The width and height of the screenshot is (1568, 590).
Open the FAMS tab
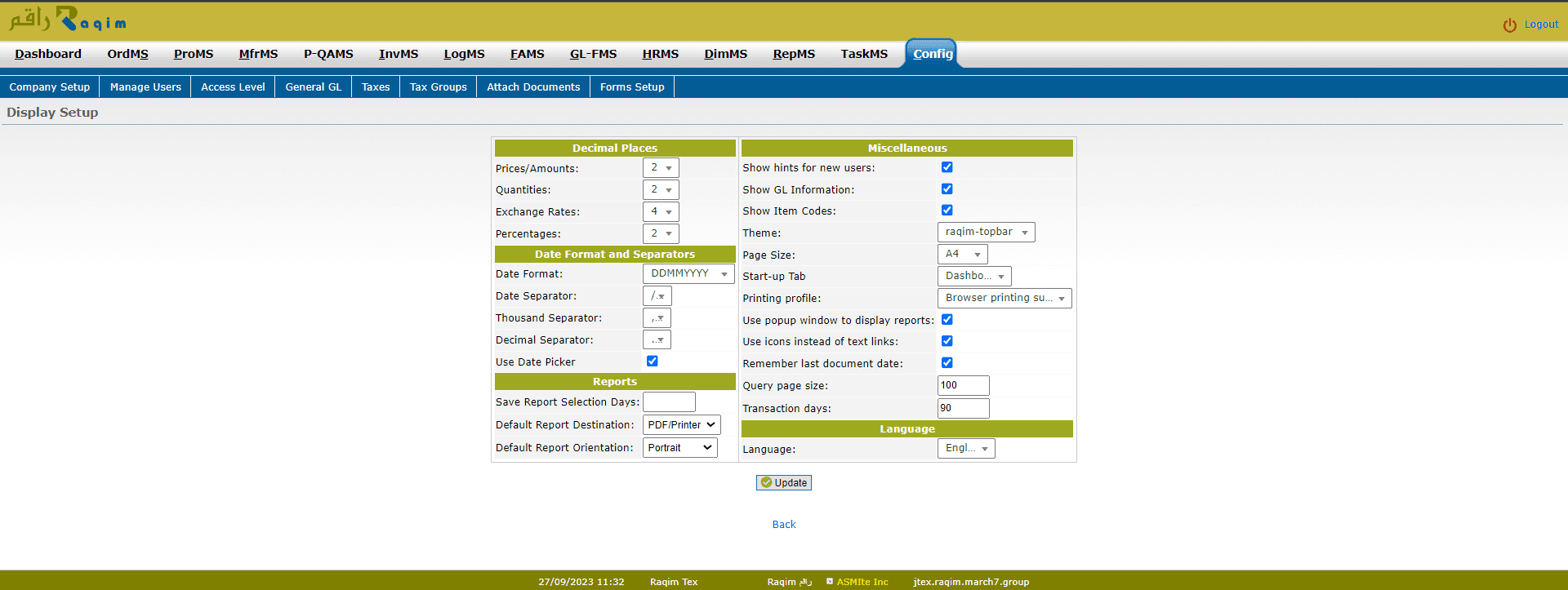(527, 54)
